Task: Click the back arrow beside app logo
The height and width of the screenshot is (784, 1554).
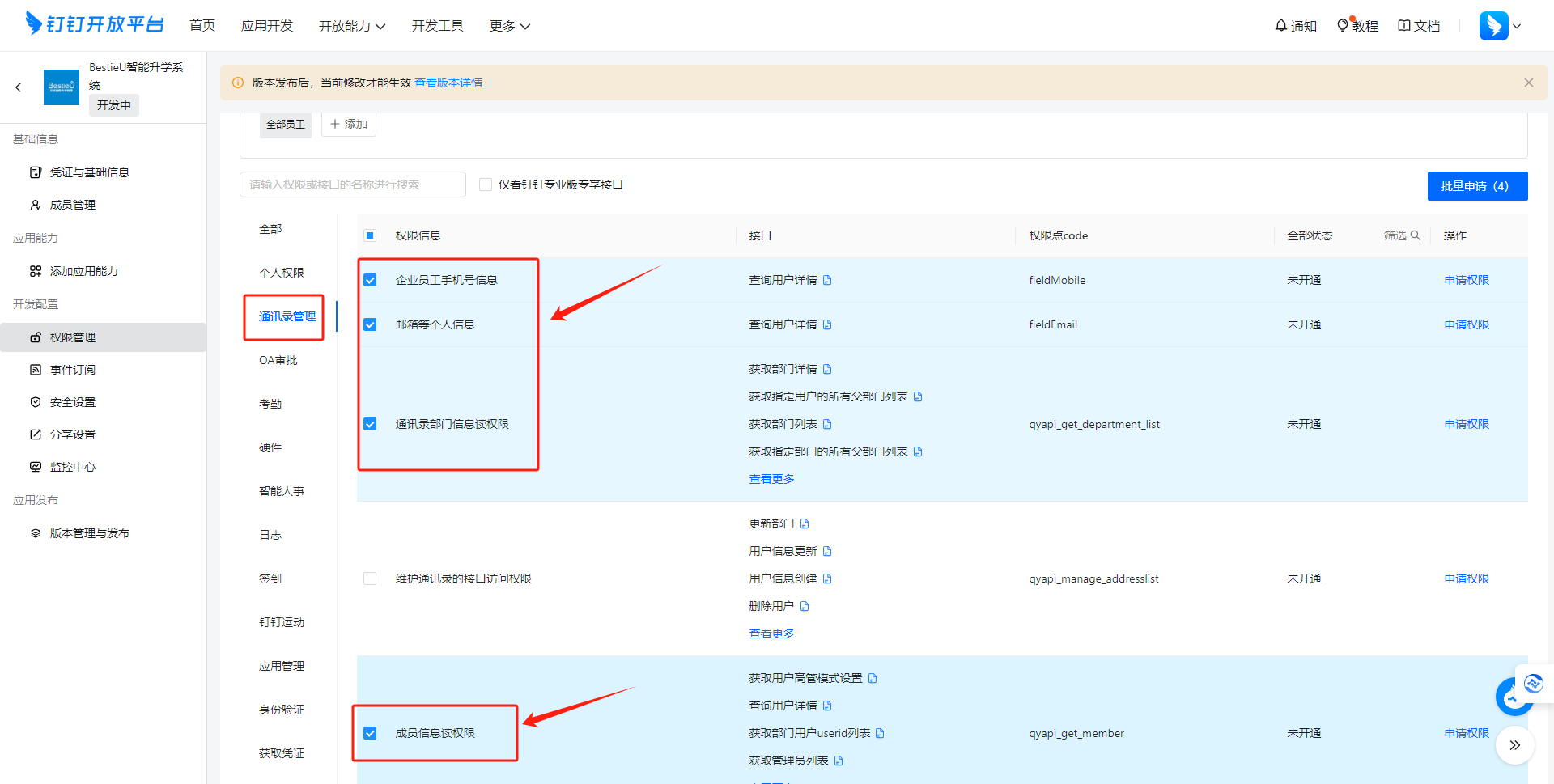Action: click(19, 87)
